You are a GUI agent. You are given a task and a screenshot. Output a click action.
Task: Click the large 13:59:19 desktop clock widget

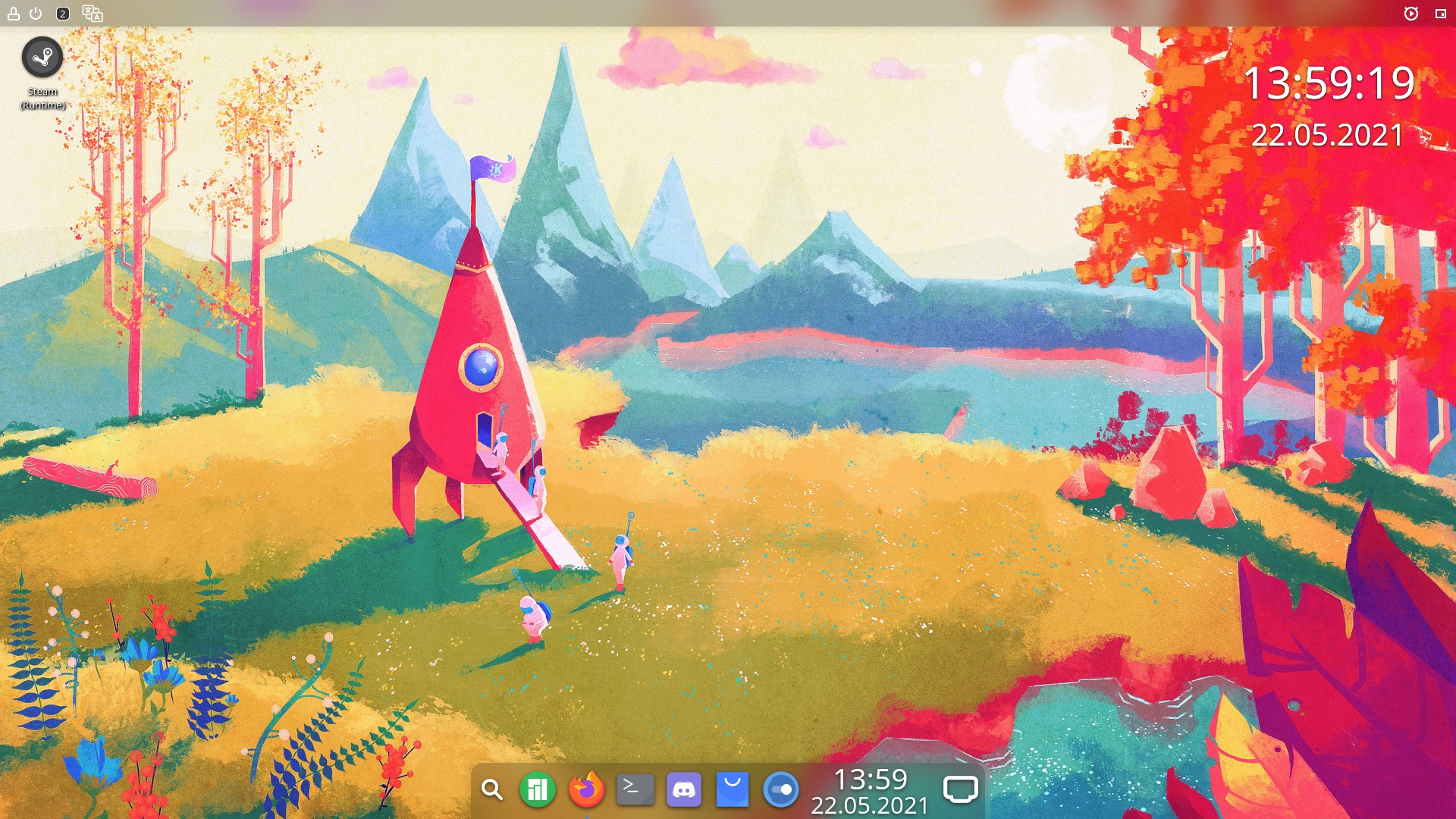pyautogui.click(x=1329, y=83)
